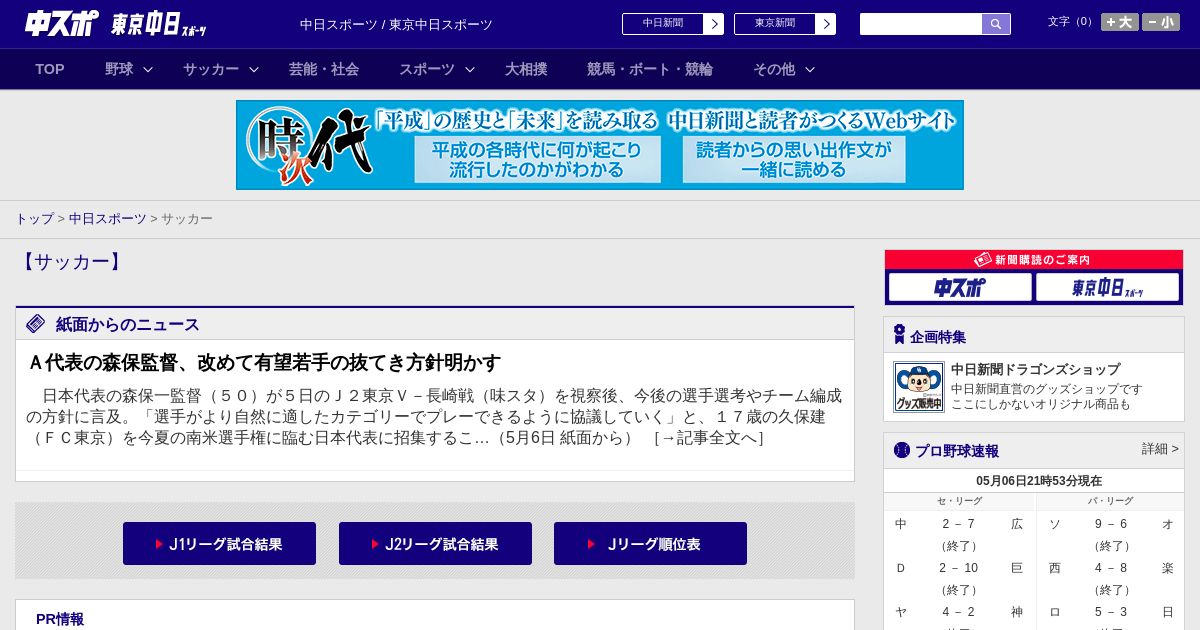This screenshot has width=1200, height=630.
Task: Click the 西 4－8 楽 score row
Action: (x=1111, y=568)
